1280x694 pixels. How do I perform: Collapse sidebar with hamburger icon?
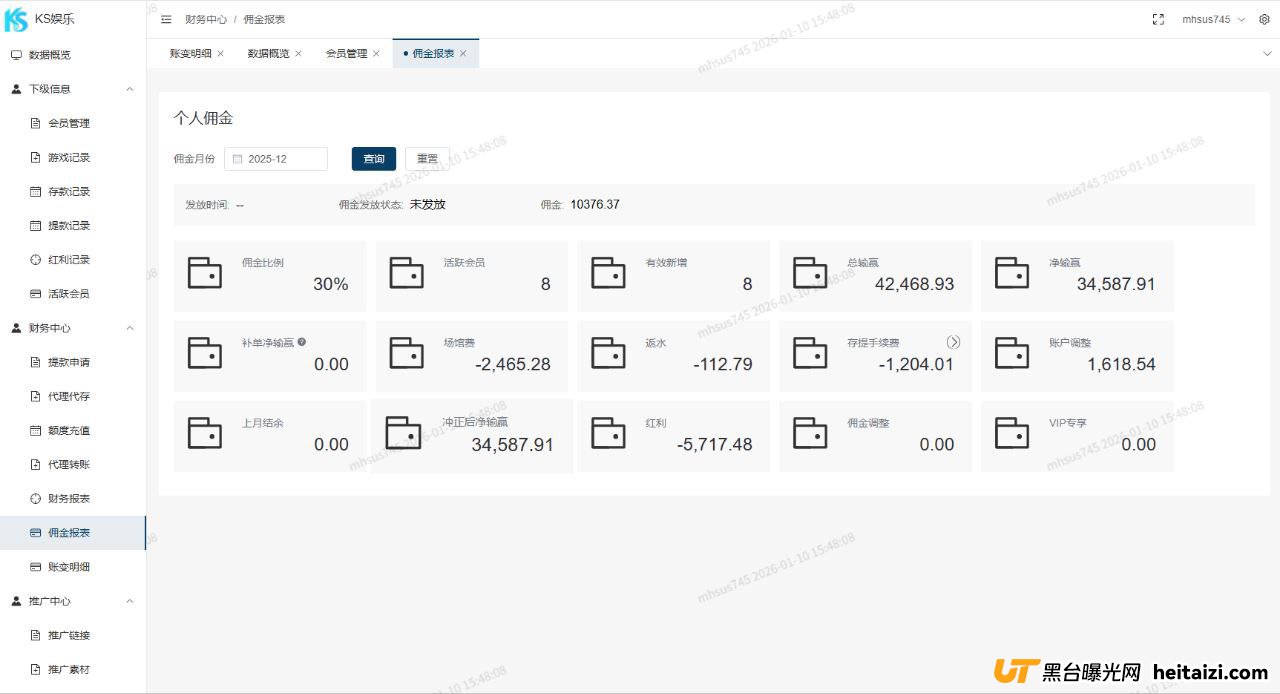pyautogui.click(x=166, y=19)
